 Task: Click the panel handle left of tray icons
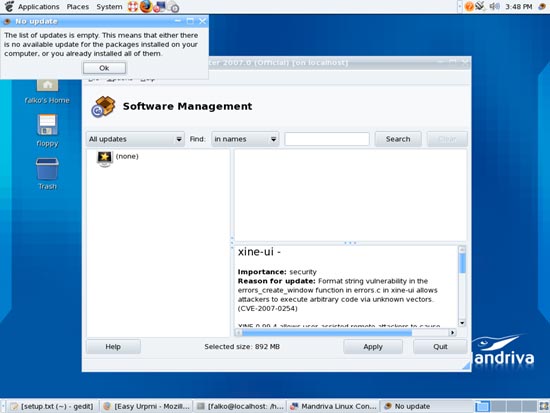tap(460, 6)
